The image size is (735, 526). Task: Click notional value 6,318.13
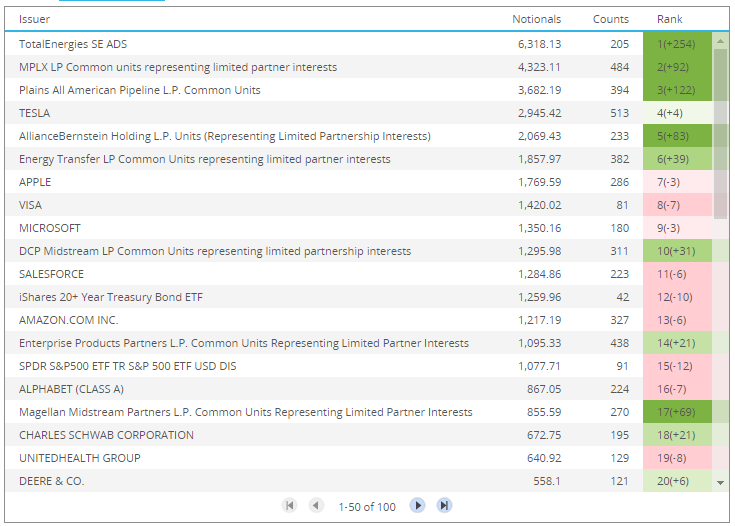pos(540,44)
